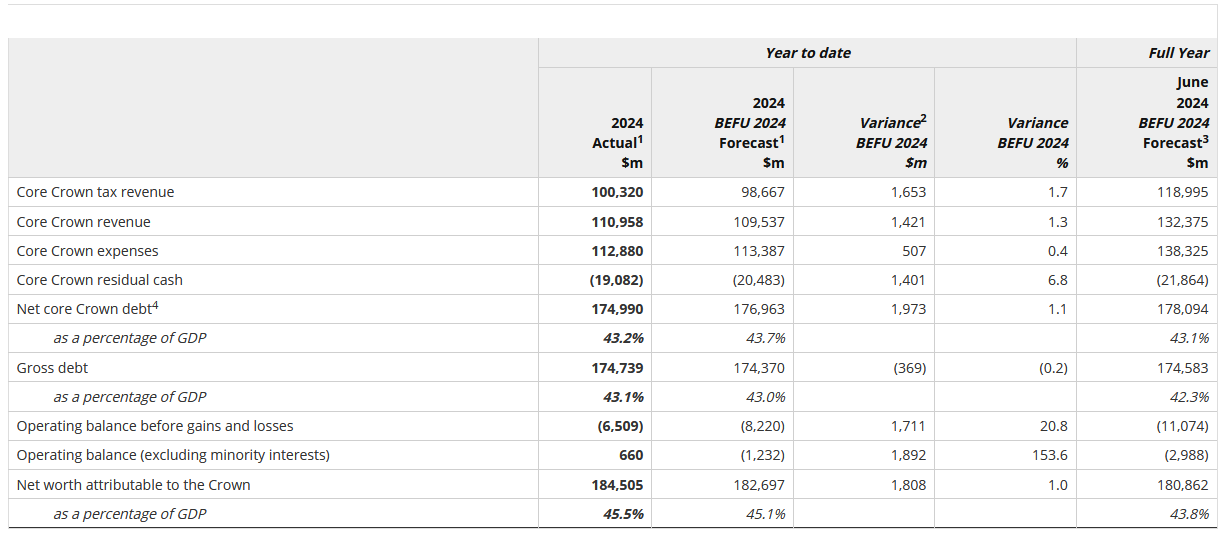Click footnote 1 on the 2024 Actual header
The height and width of the screenshot is (533, 1225).
click(640, 139)
